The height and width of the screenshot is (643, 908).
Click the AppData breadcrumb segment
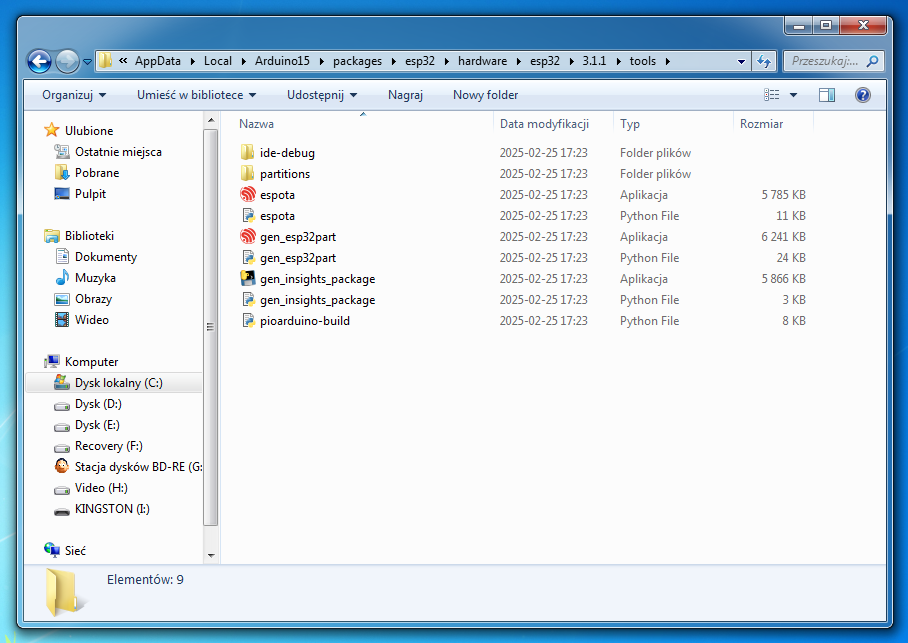158,61
